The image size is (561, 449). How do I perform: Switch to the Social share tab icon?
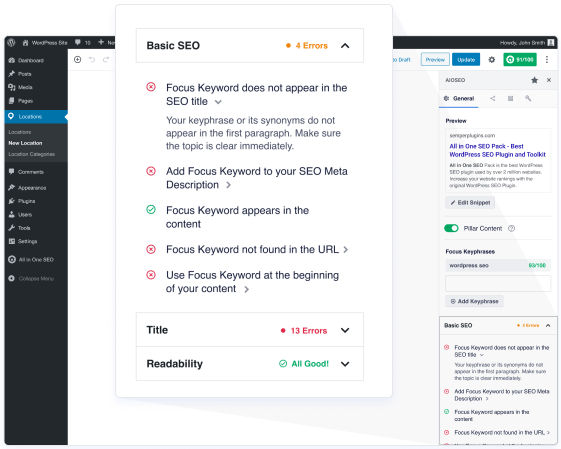tap(493, 98)
